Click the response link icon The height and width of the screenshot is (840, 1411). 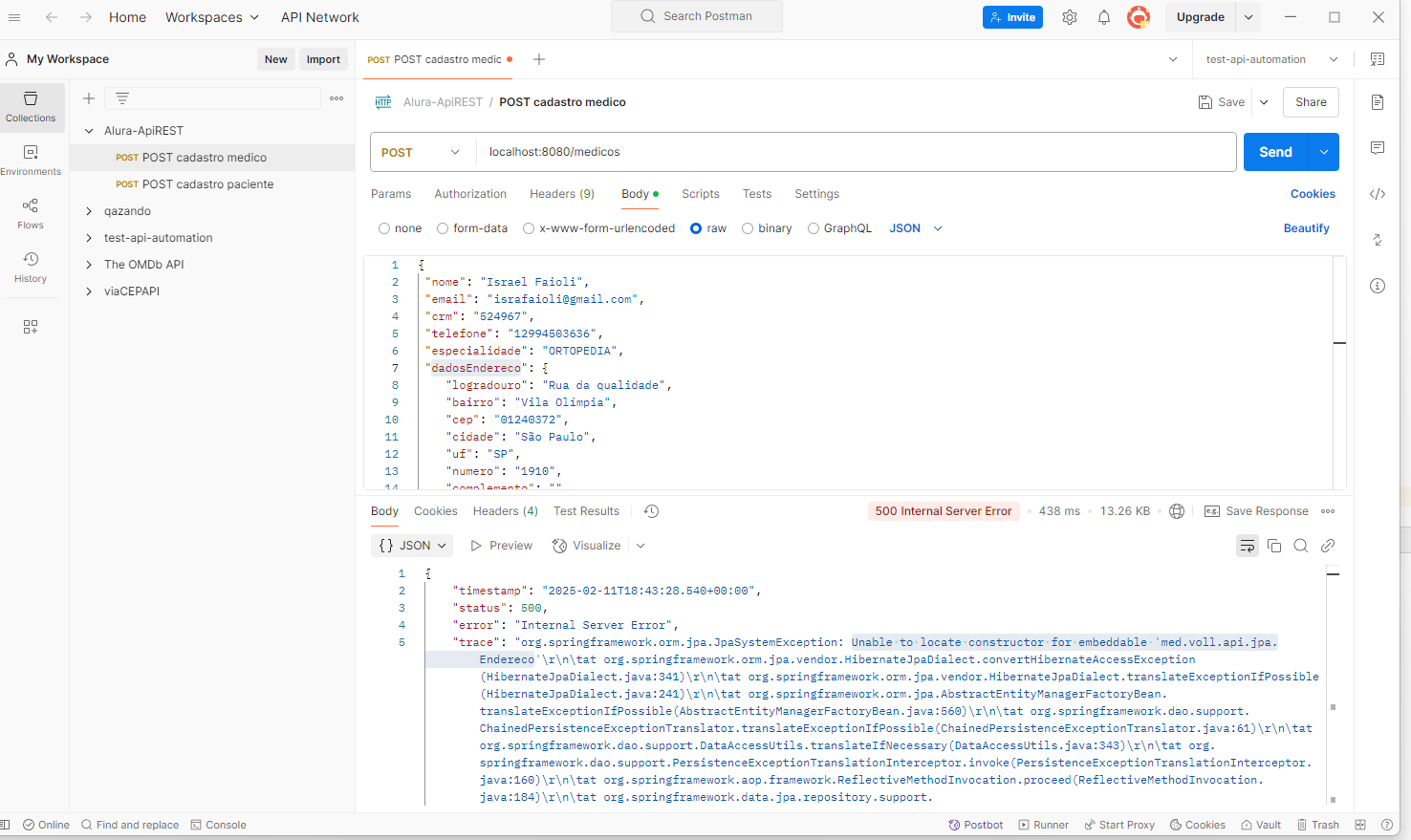pyautogui.click(x=1328, y=546)
